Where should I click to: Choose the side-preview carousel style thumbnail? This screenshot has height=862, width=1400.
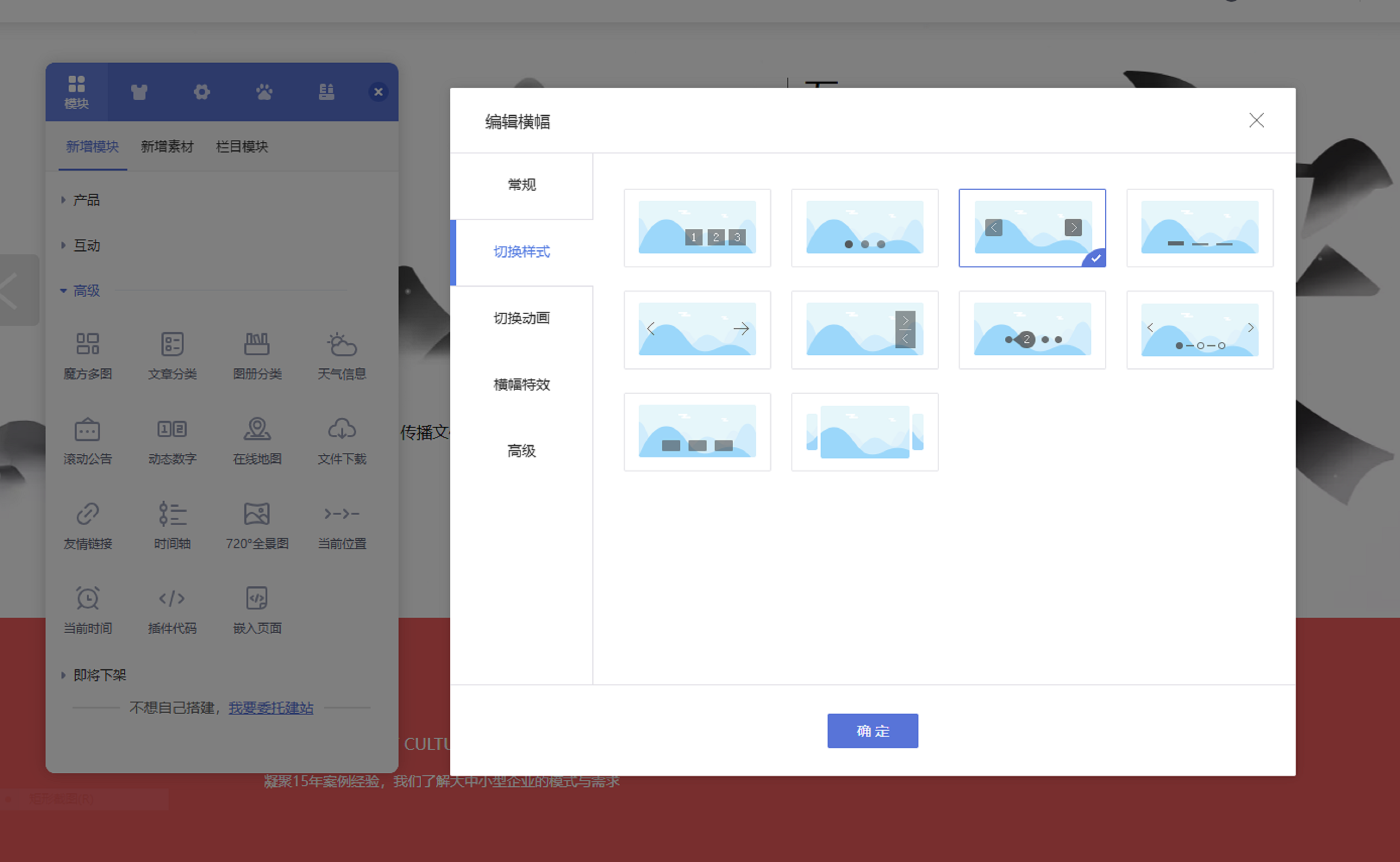(864, 431)
